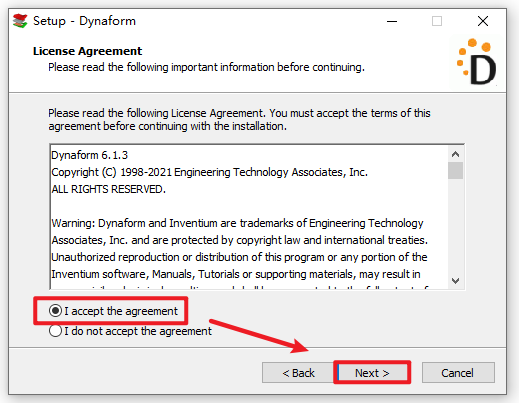Click the Dynaform 6.1.3 line in license text
Screen dimensions: 519x403
click(x=89, y=155)
